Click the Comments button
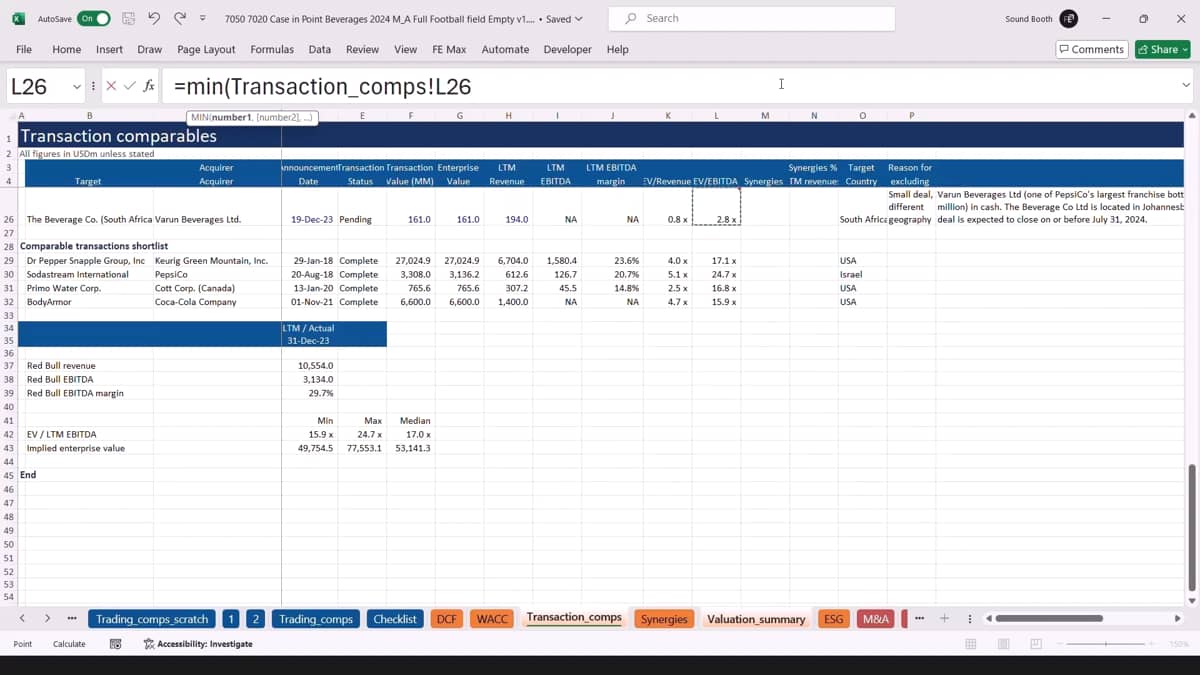The width and height of the screenshot is (1200, 675). (1092, 49)
